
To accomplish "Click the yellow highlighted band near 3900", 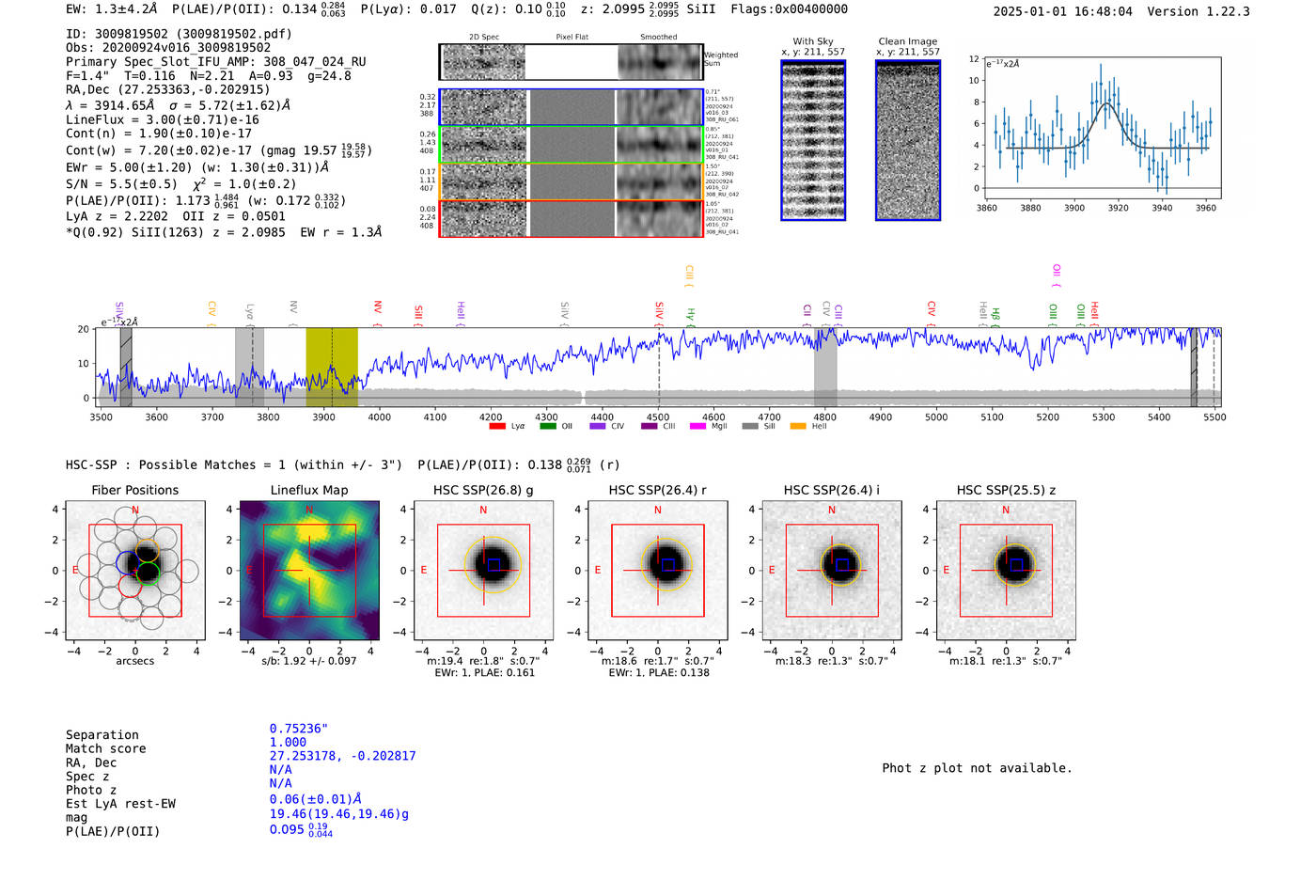I will pyautogui.click(x=332, y=367).
